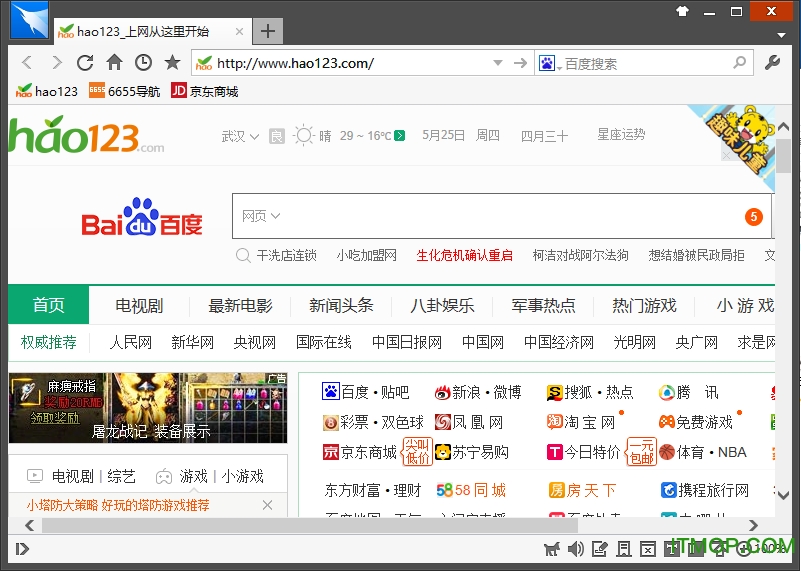This screenshot has height=571, width=801.
Task: Open 凤凰网 site link
Action: tap(469, 422)
